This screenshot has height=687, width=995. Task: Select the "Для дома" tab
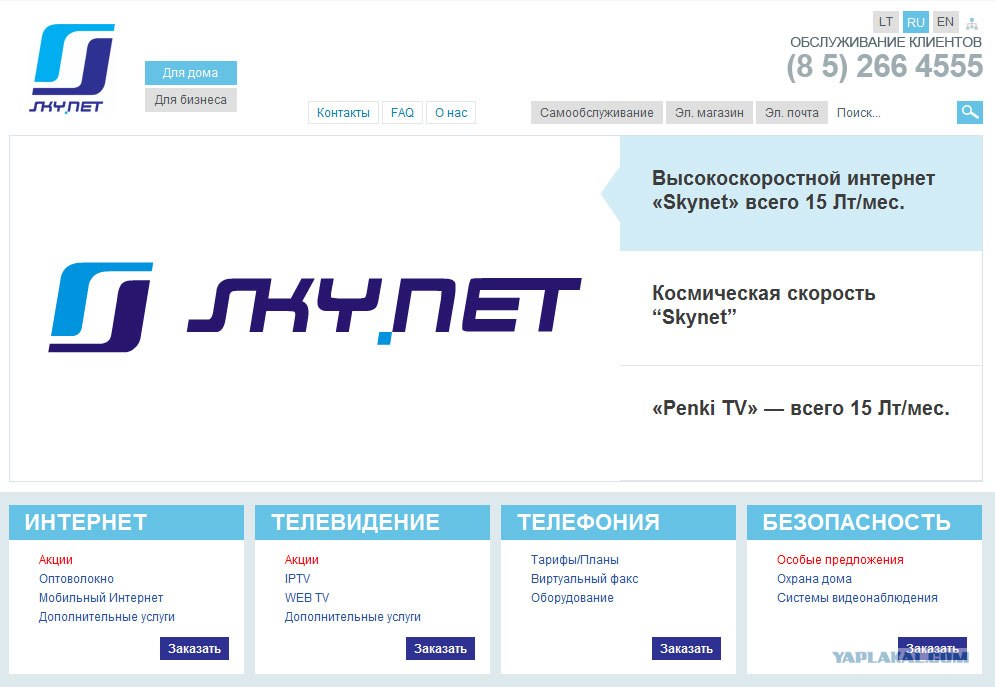pyautogui.click(x=190, y=73)
